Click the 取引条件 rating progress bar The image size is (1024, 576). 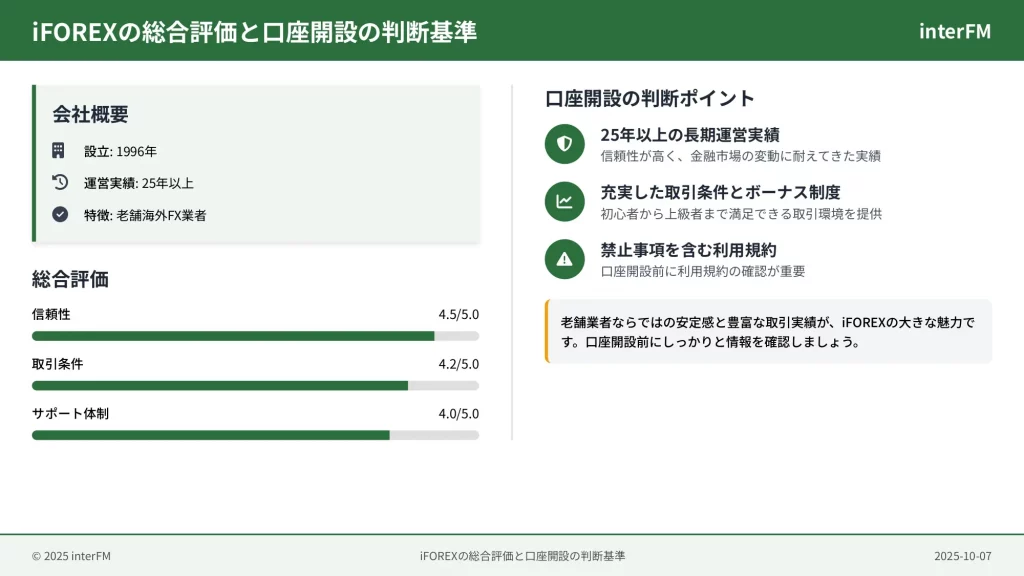255,385
